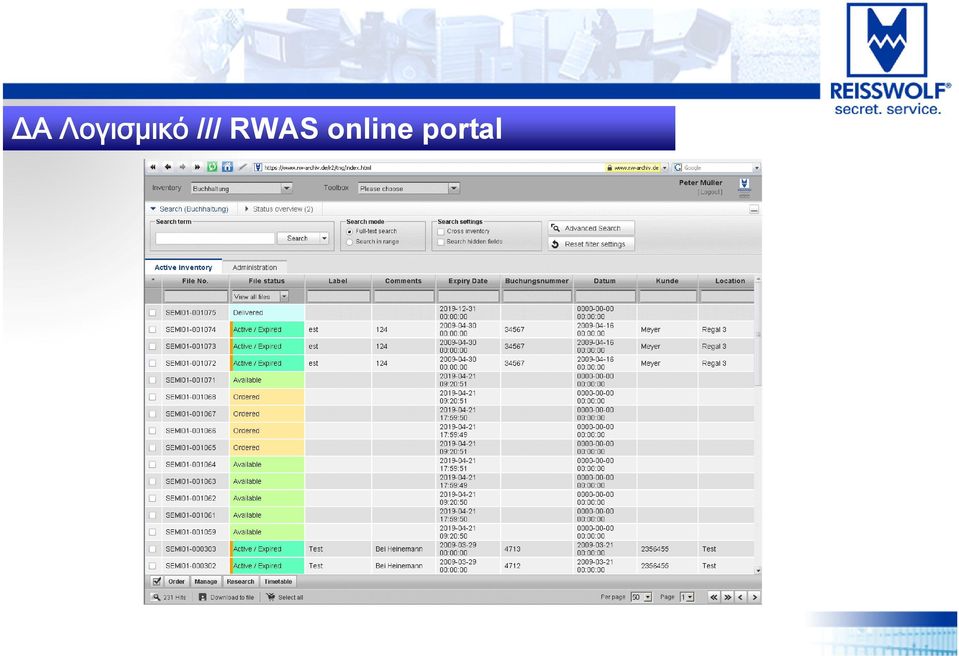Screen dimensions: 959x656
Task: Click the browser back arrow icon
Action: tap(168, 167)
